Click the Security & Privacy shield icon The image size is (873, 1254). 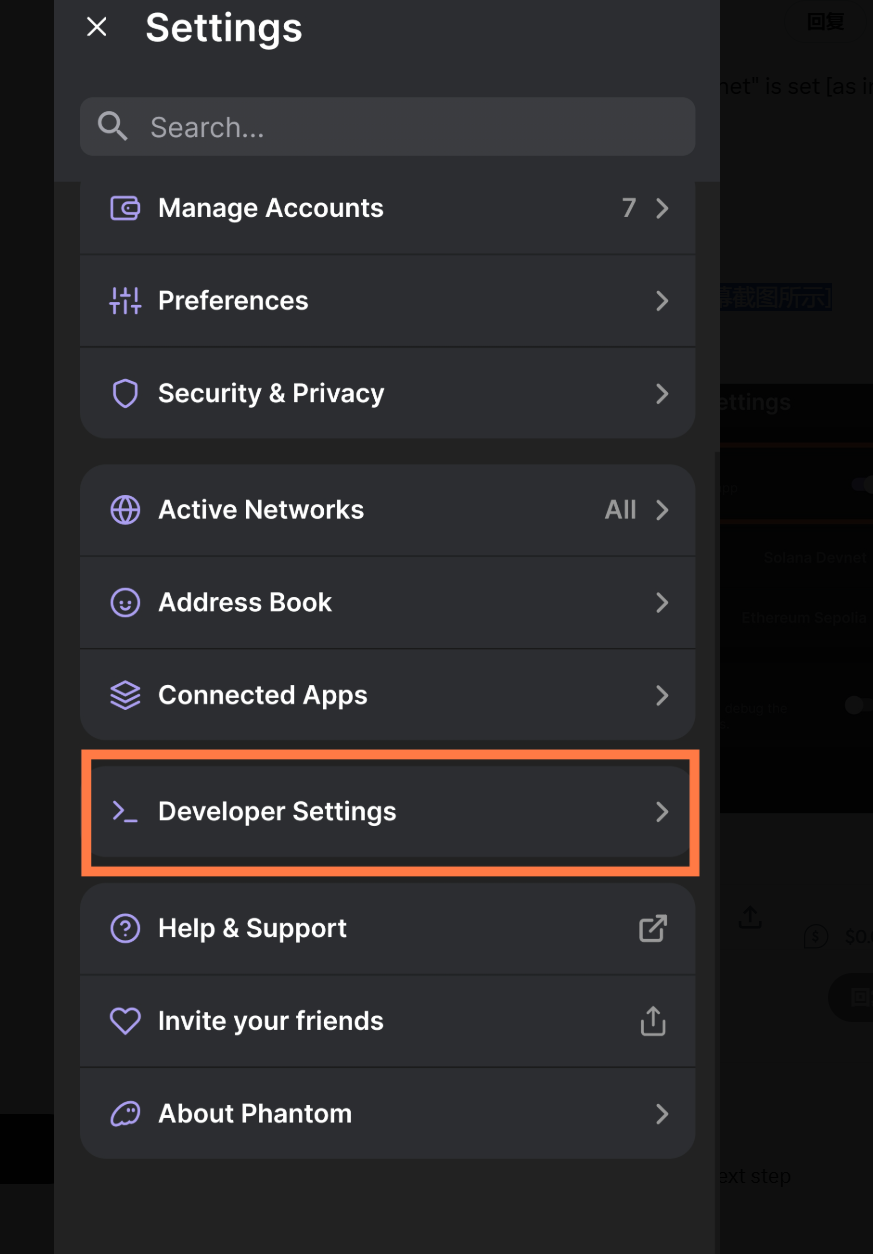(125, 394)
